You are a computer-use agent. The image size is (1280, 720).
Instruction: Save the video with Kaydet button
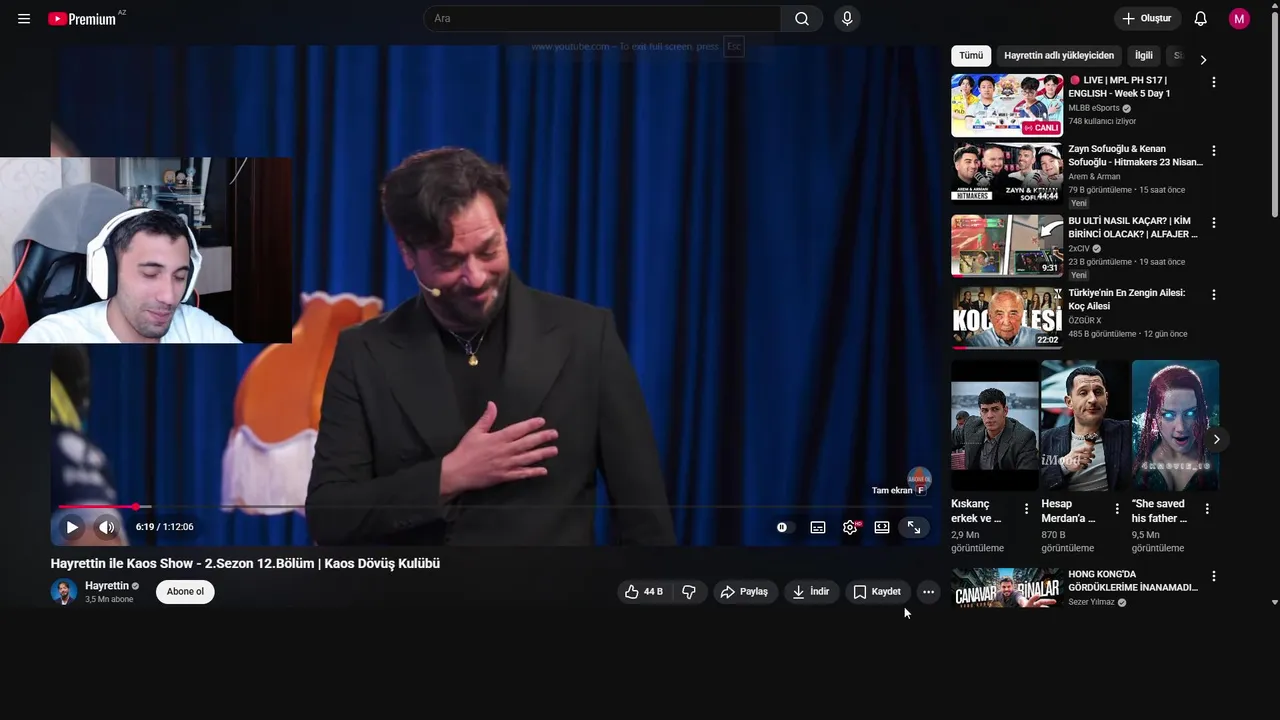[x=877, y=592]
